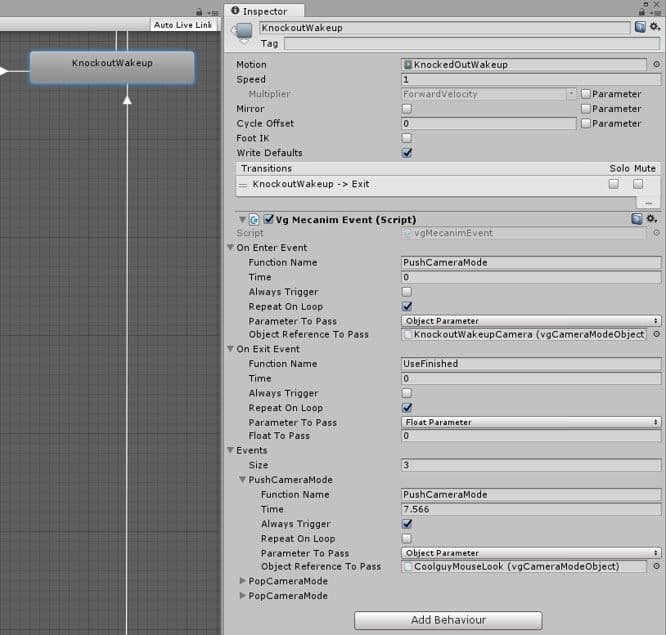Remove transition using the minus button

pyautogui.click(x=648, y=202)
